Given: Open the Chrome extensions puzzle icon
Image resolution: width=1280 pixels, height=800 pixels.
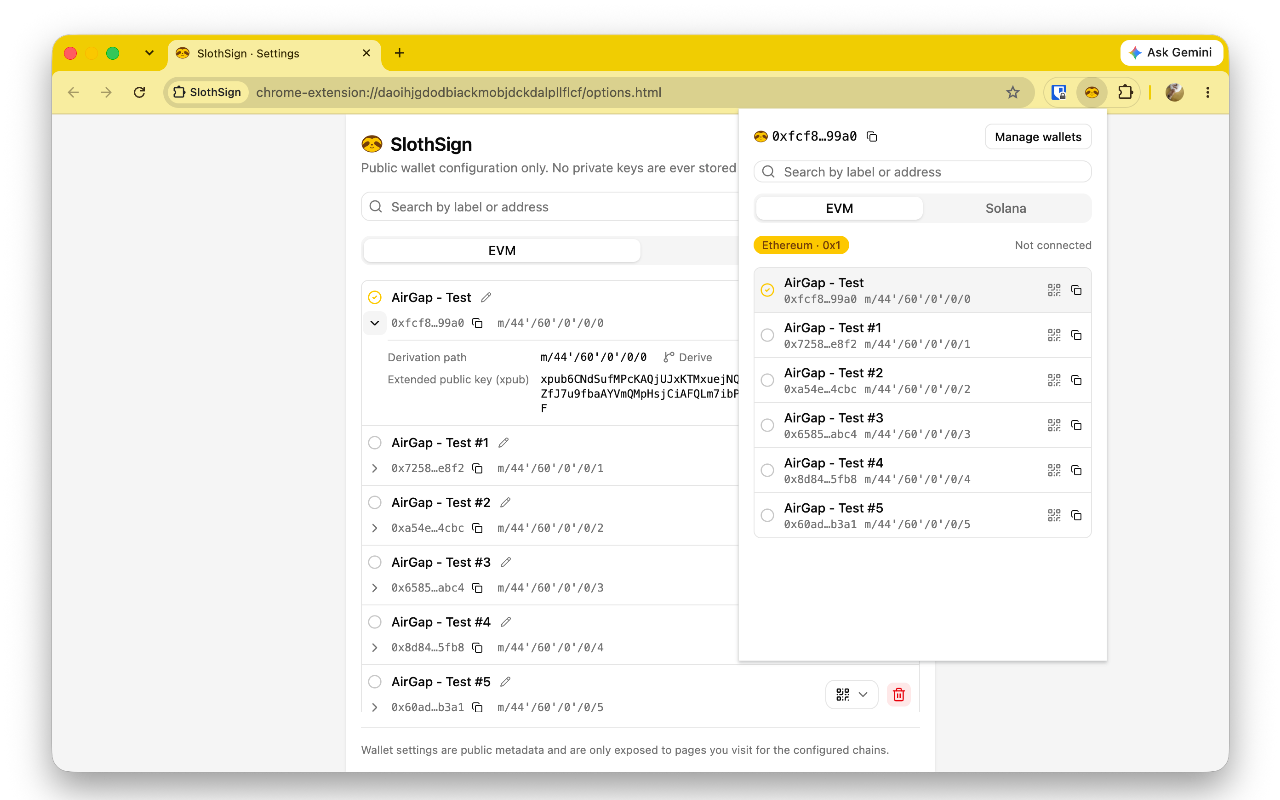Looking at the screenshot, I should click(1125, 92).
